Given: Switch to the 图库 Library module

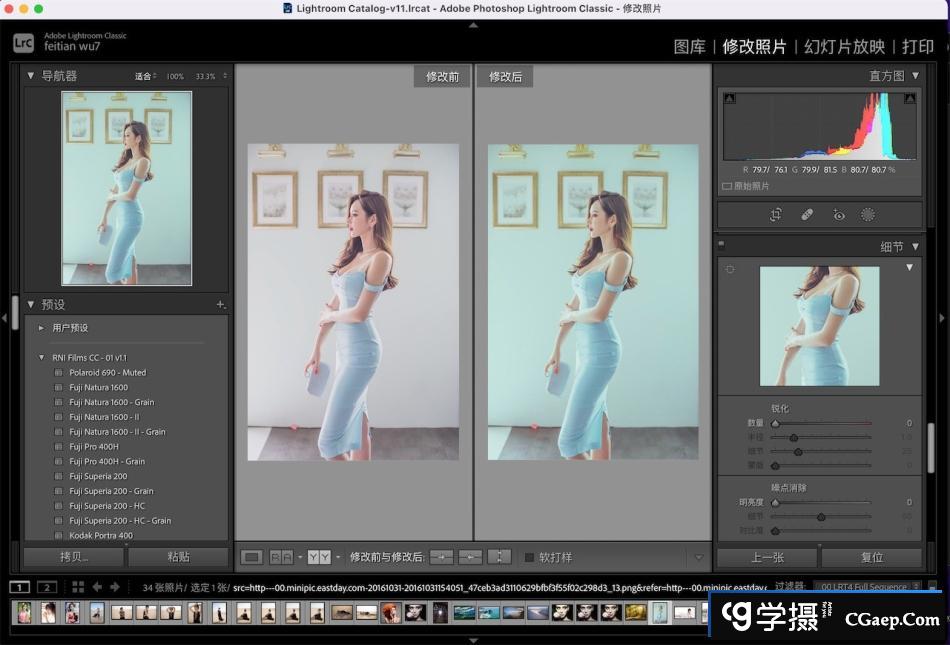Looking at the screenshot, I should [x=689, y=46].
